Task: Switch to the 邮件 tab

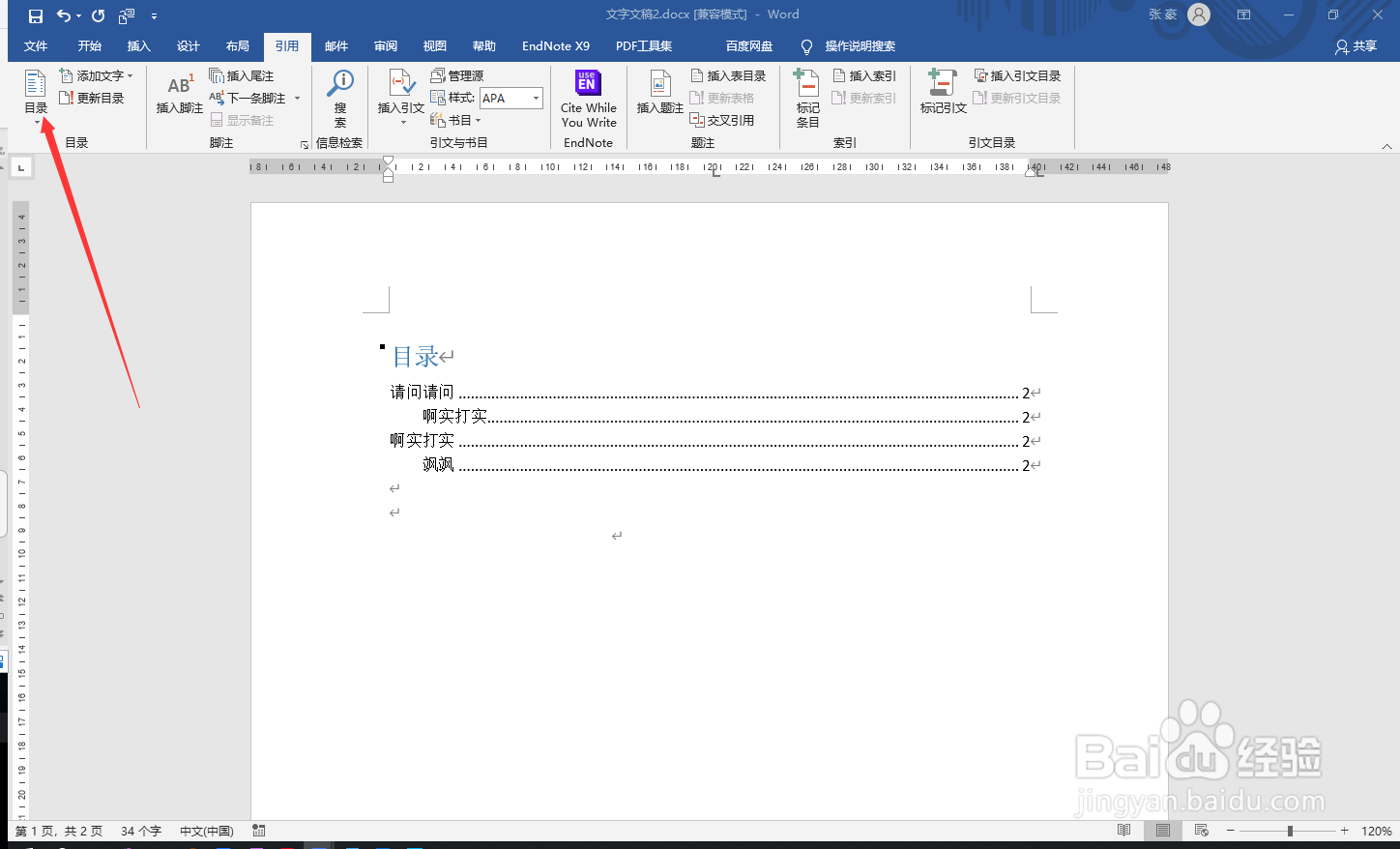Action: pyautogui.click(x=336, y=46)
